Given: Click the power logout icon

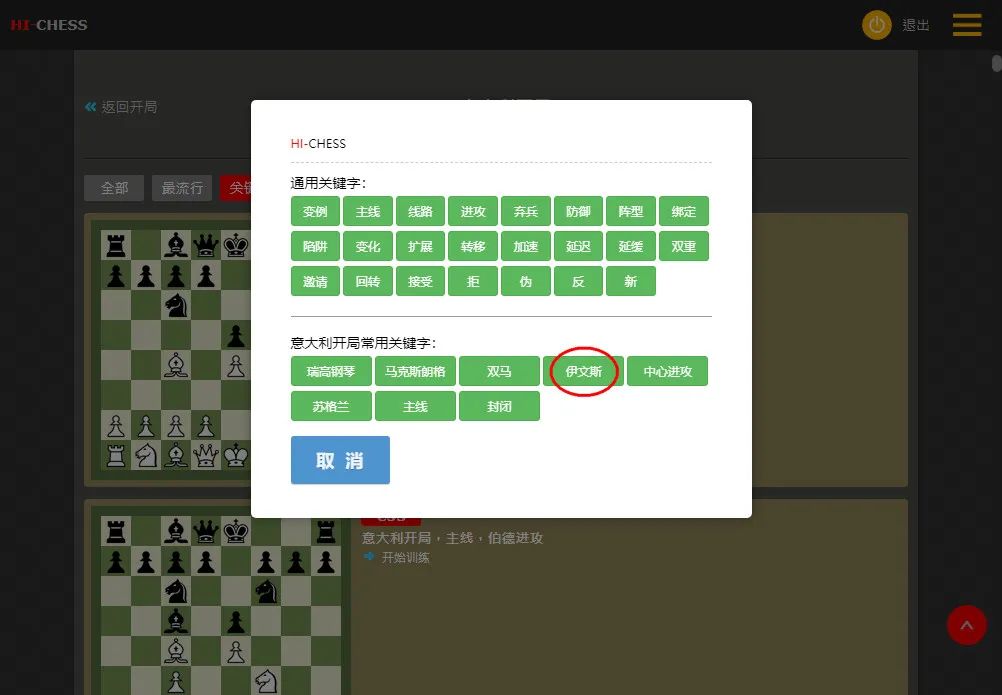Looking at the screenshot, I should pos(876,25).
